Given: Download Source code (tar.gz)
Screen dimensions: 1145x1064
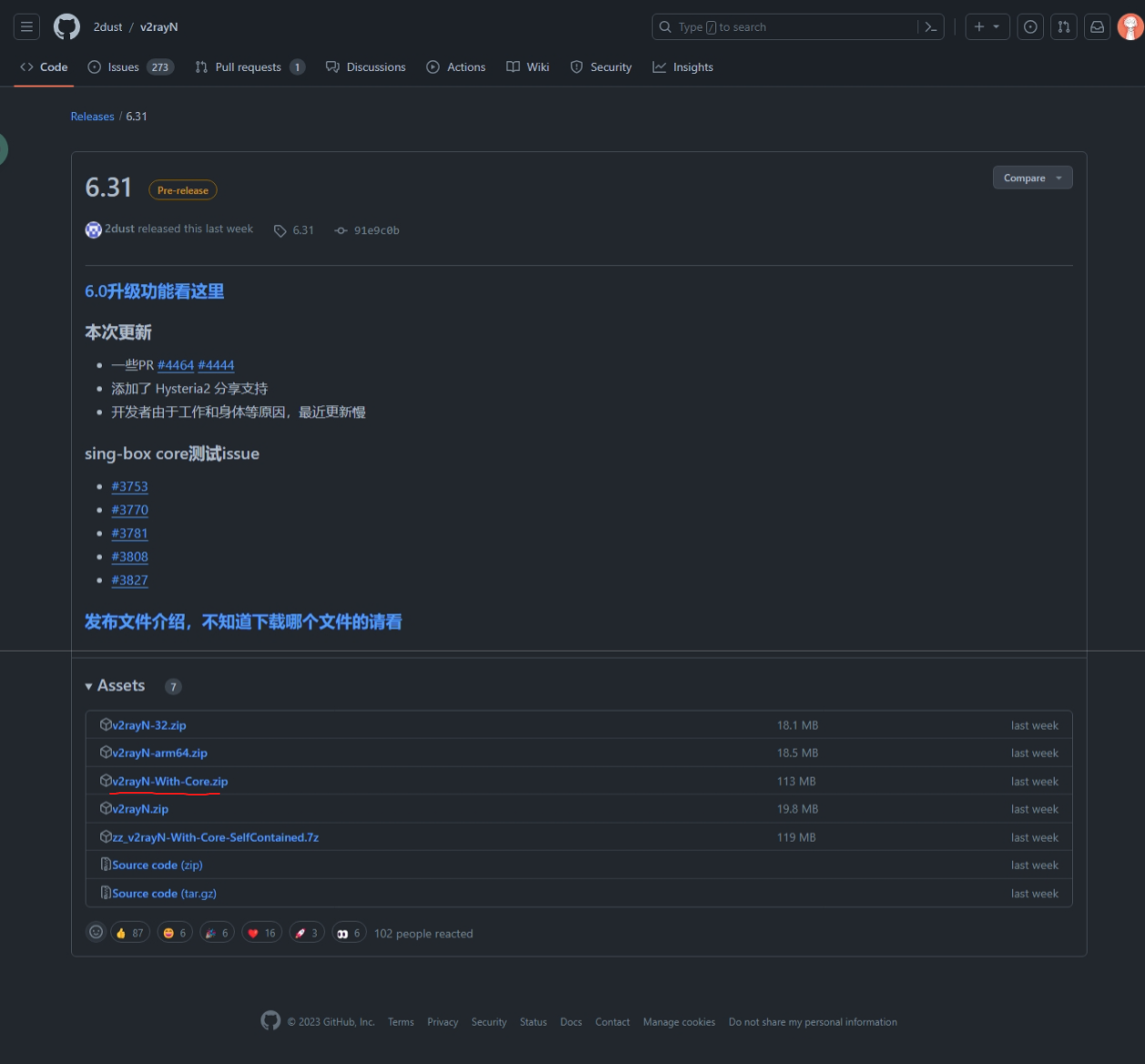Looking at the screenshot, I should click(164, 893).
